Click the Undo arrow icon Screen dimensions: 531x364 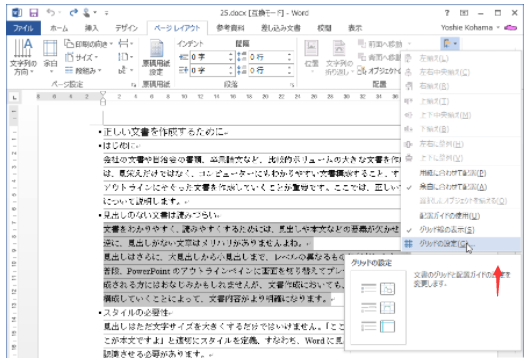coord(51,13)
